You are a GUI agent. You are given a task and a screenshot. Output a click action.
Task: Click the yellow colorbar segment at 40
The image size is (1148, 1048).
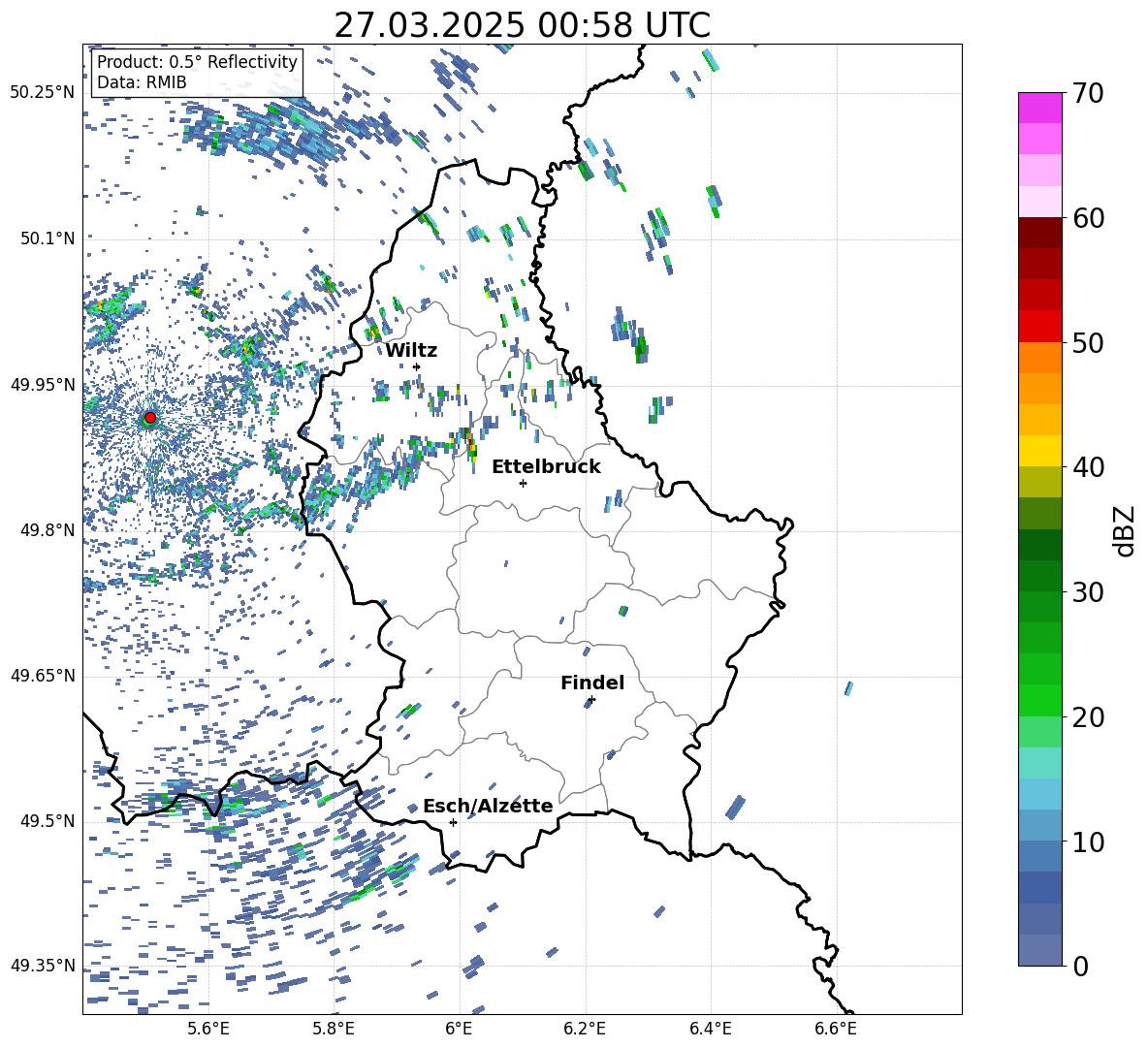[x=1039, y=451]
